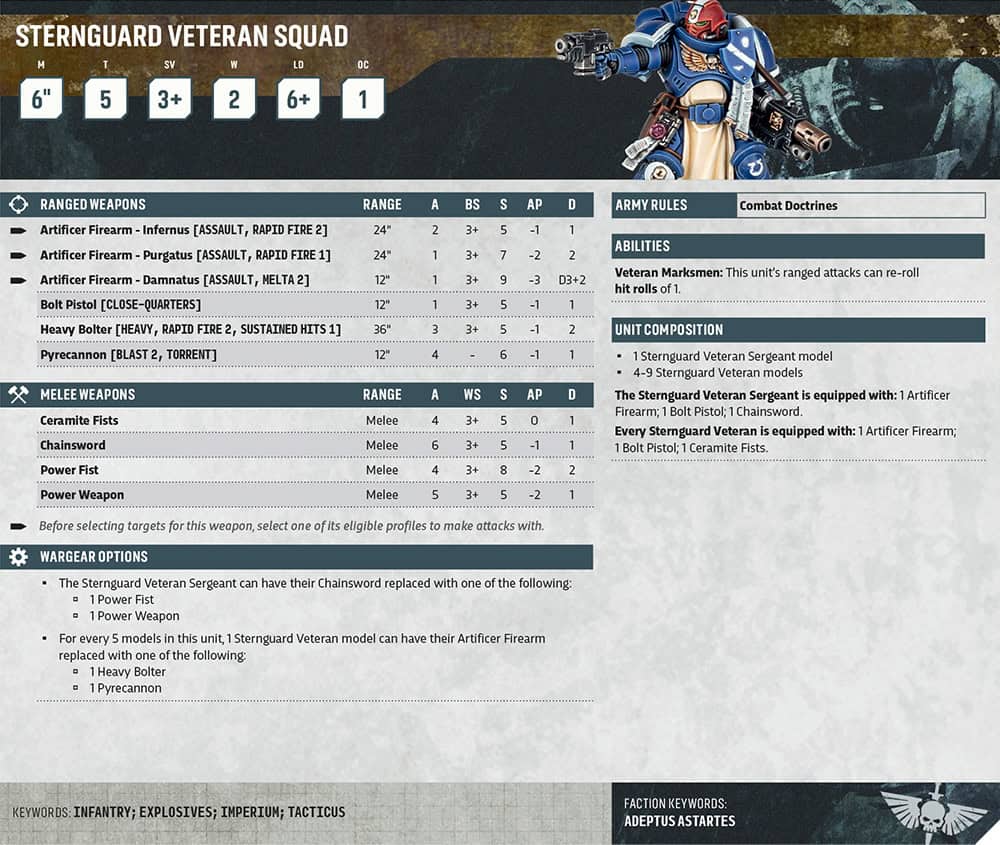
Task: Click the Power Weapon melee weapon name
Action: (x=82, y=495)
